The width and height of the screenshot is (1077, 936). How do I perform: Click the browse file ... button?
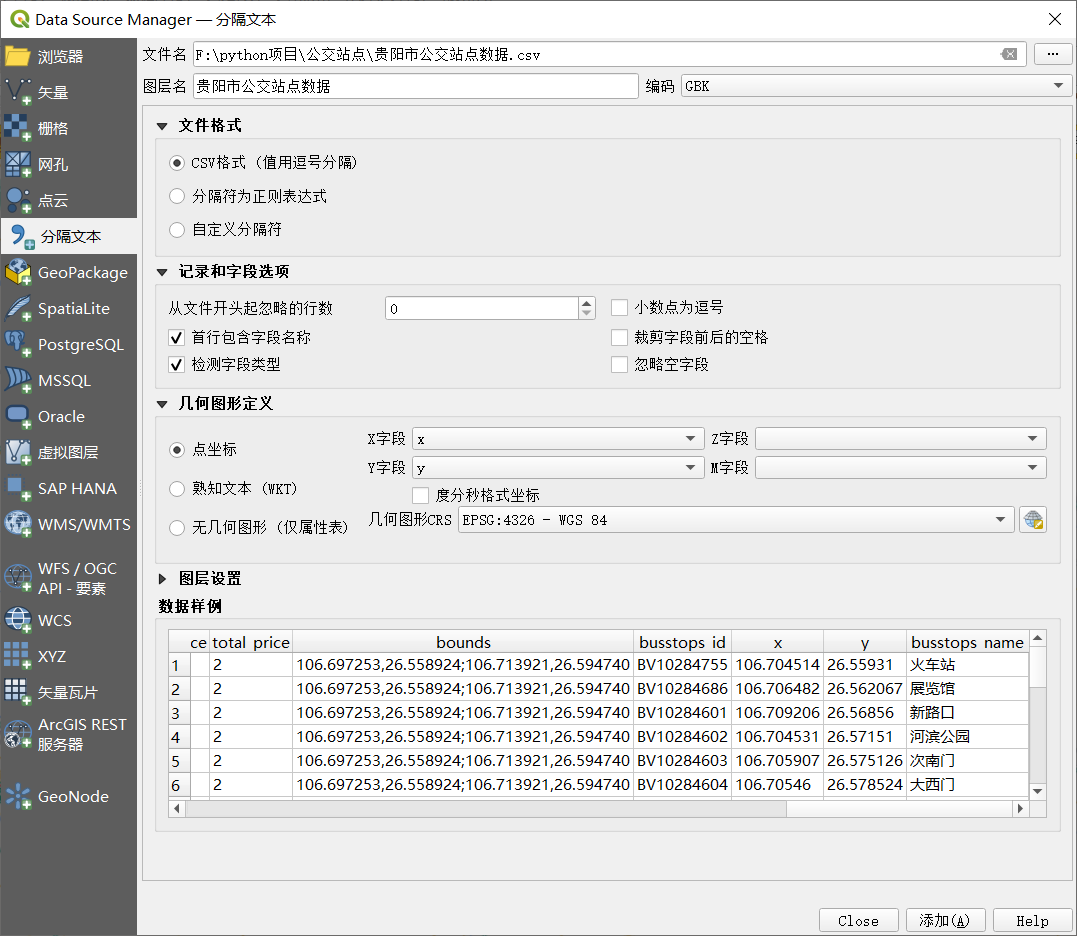(x=1053, y=54)
